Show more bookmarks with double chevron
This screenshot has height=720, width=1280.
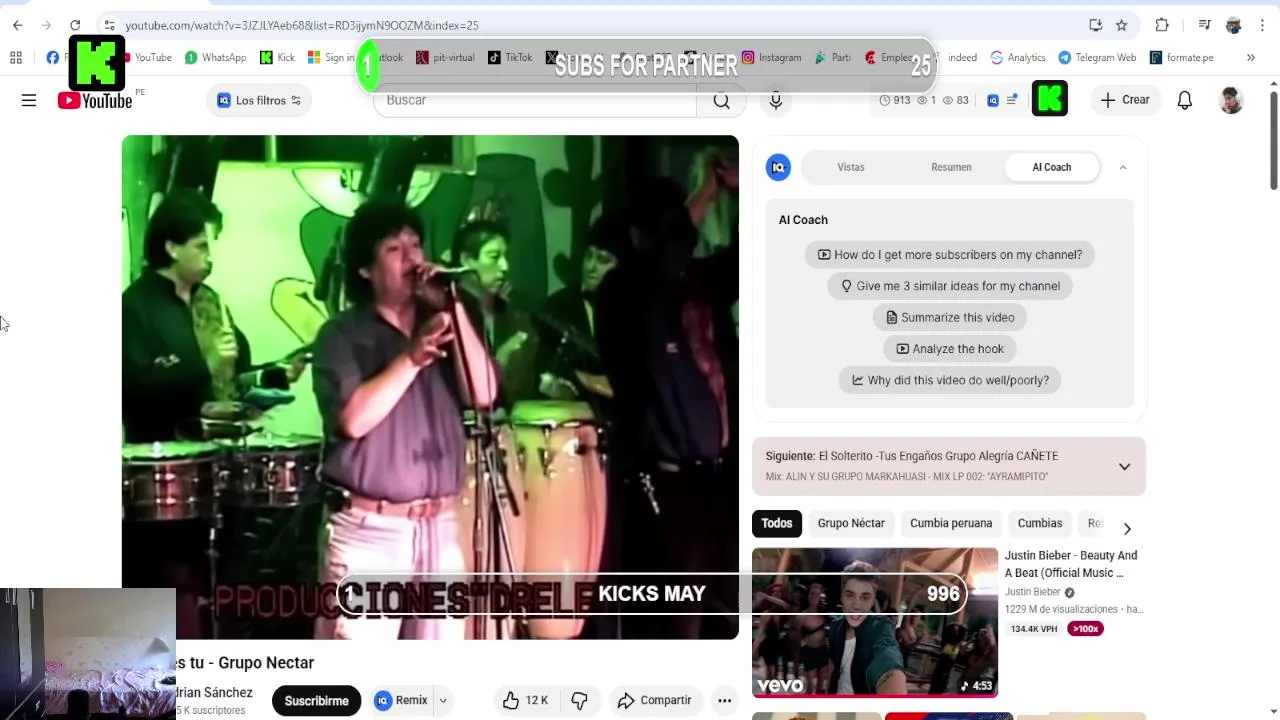[1250, 58]
